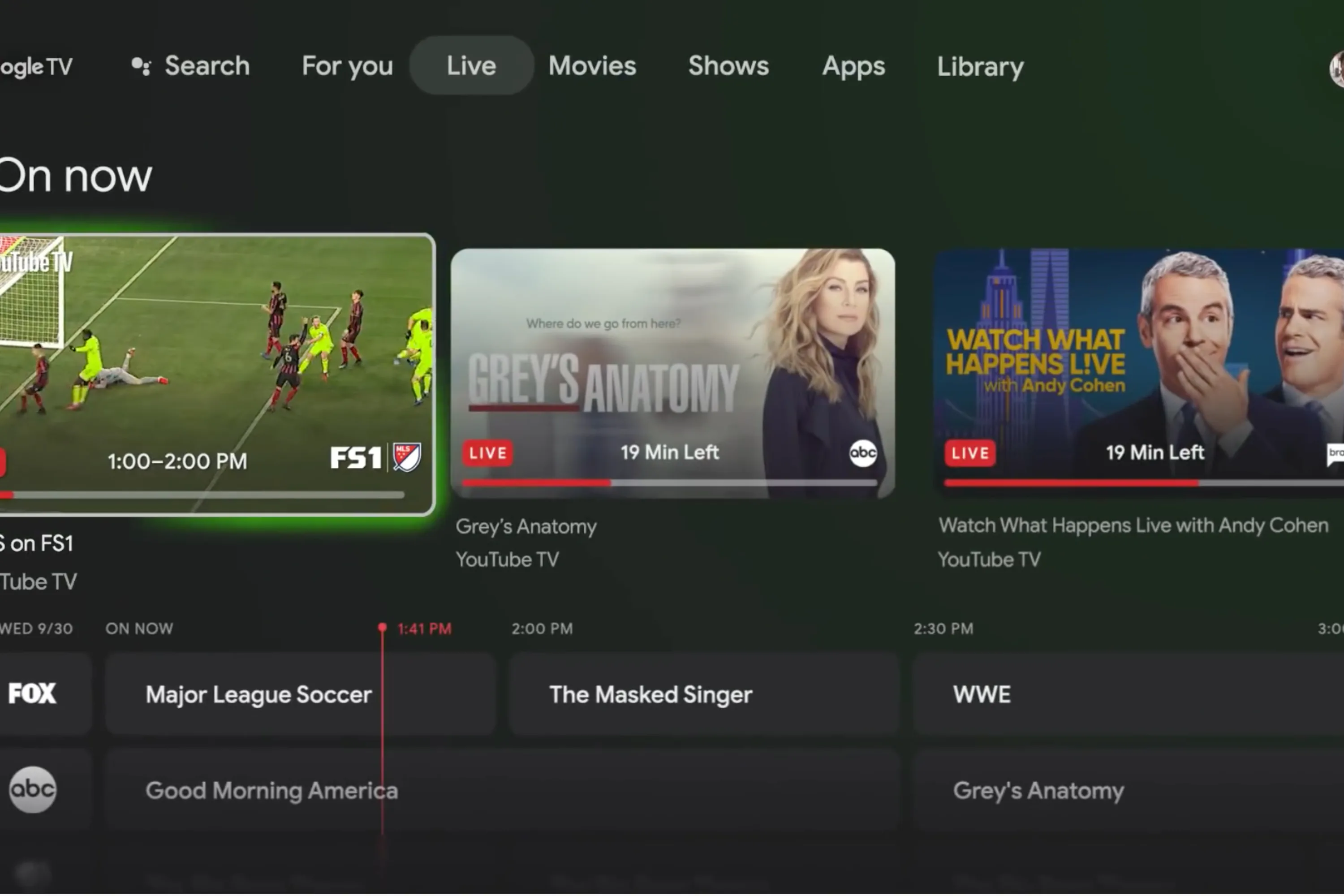
Task: Open the Library tab
Action: [x=981, y=67]
